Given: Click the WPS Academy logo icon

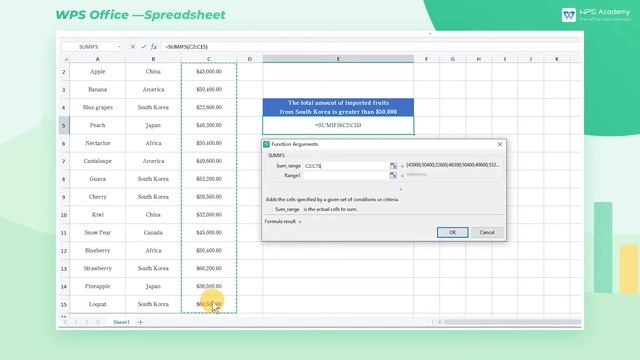Looking at the screenshot, I should (x=569, y=15).
